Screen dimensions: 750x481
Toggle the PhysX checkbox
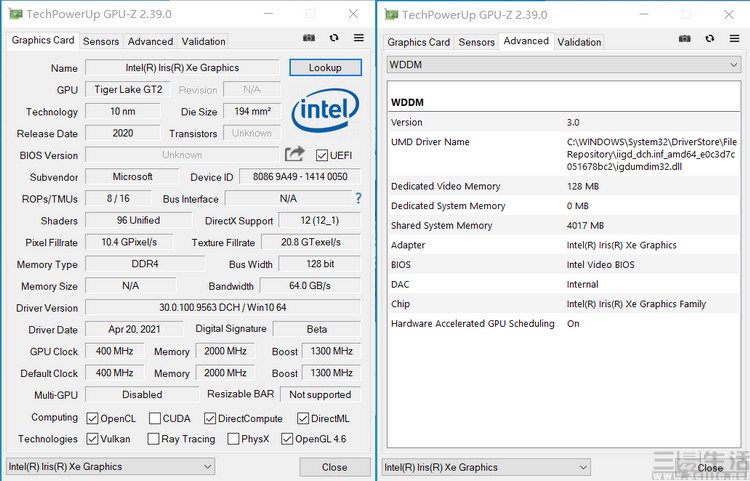click(233, 438)
